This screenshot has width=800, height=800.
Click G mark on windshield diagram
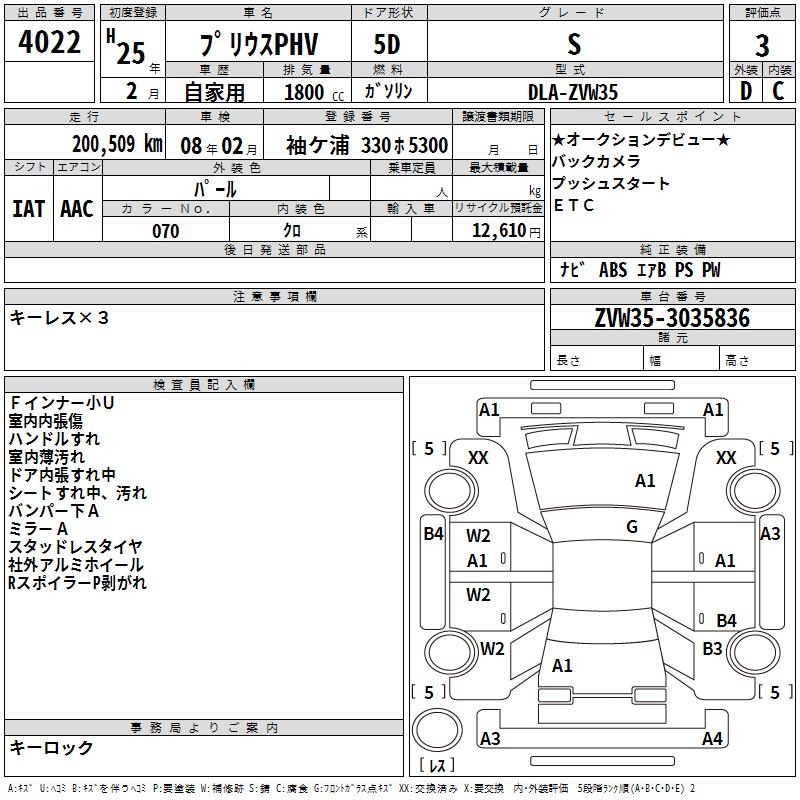click(x=632, y=527)
